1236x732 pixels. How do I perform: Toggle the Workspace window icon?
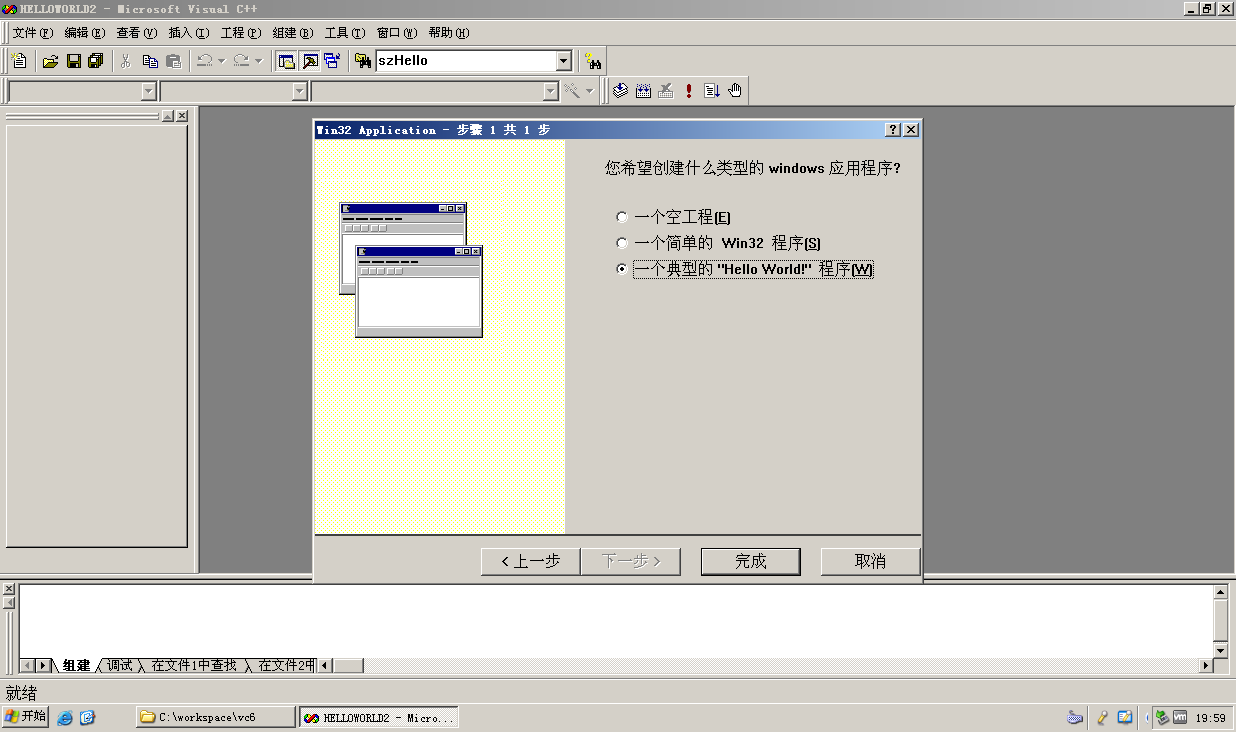(x=287, y=61)
